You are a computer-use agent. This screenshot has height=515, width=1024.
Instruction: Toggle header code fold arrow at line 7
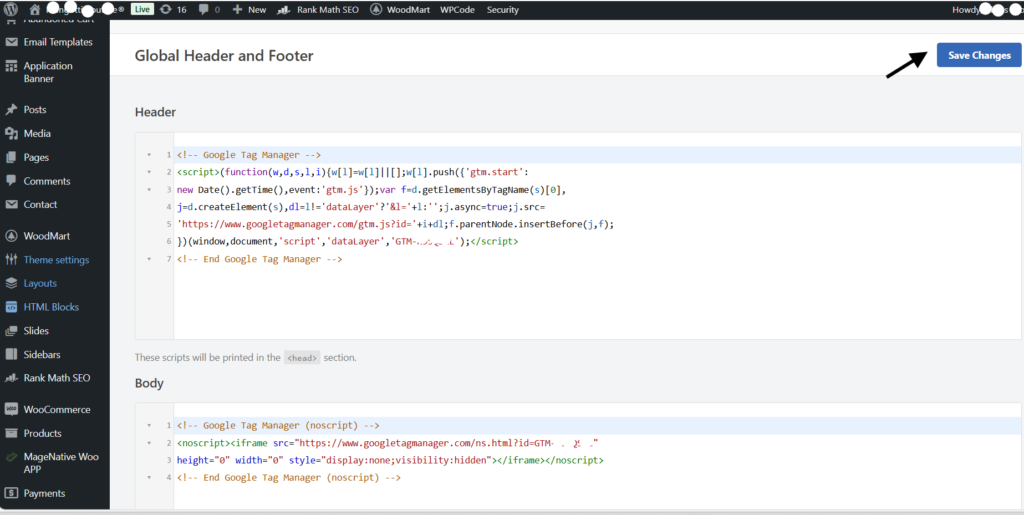point(149,259)
